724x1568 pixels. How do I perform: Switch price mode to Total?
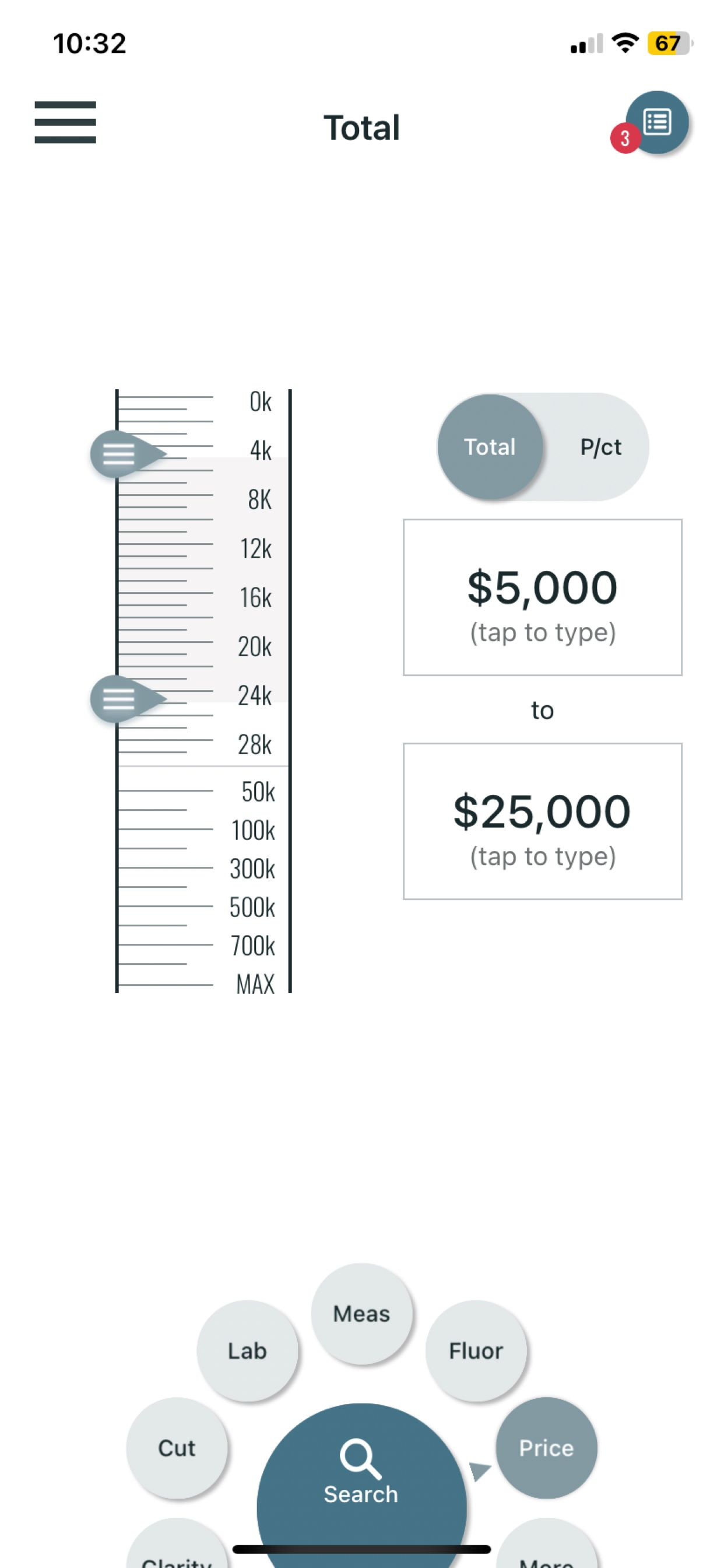[x=490, y=447]
